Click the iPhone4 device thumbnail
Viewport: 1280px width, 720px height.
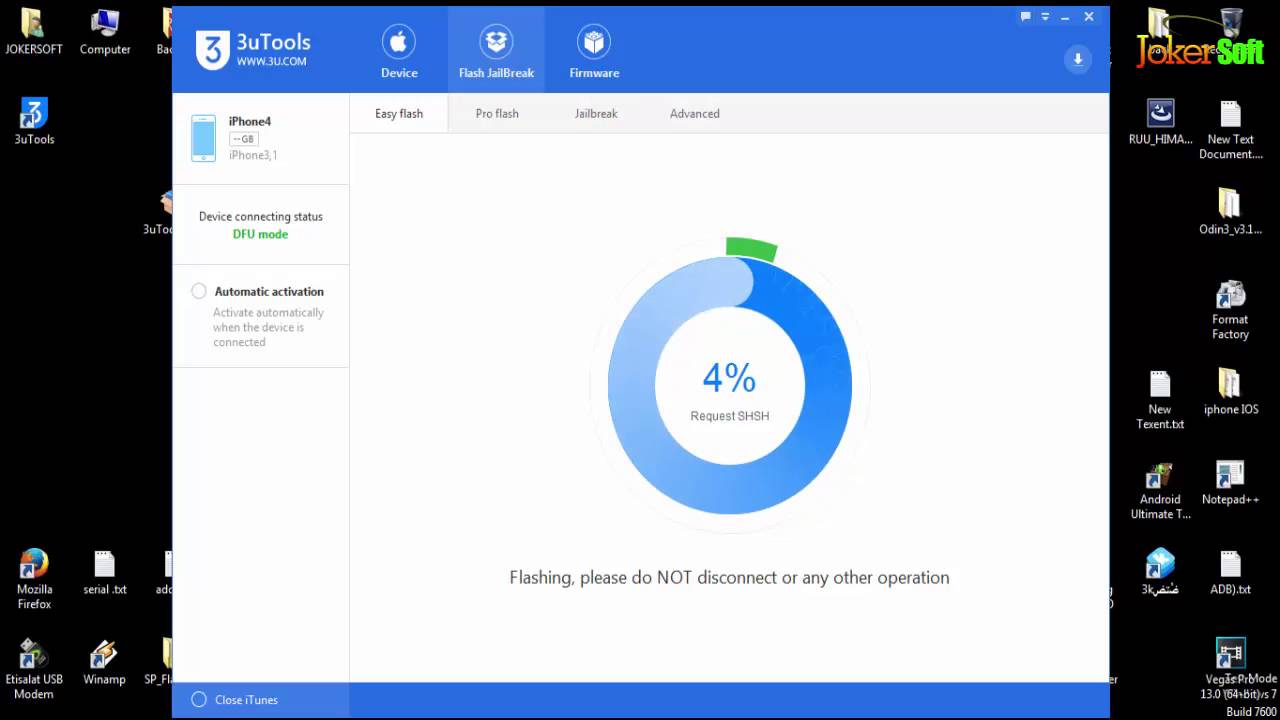[x=203, y=138]
